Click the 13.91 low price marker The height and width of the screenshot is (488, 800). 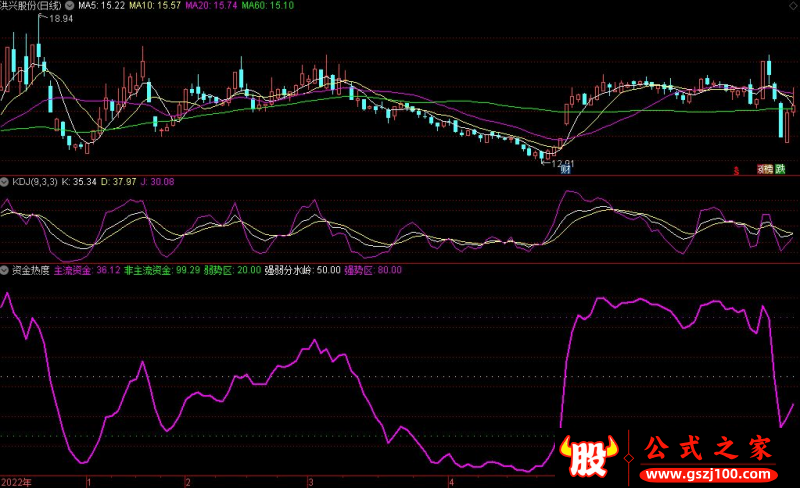[561, 162]
